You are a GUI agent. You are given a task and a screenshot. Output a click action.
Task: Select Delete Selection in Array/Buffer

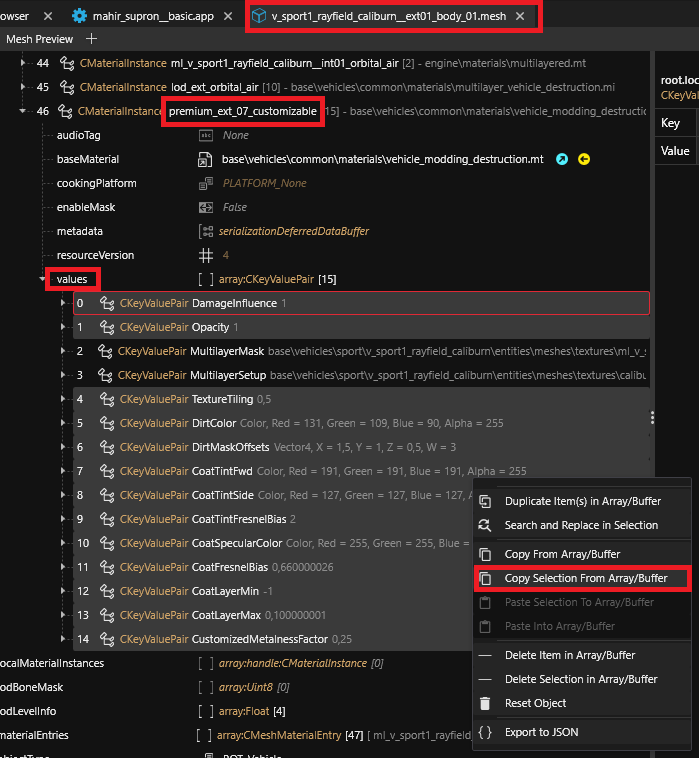(x=581, y=679)
